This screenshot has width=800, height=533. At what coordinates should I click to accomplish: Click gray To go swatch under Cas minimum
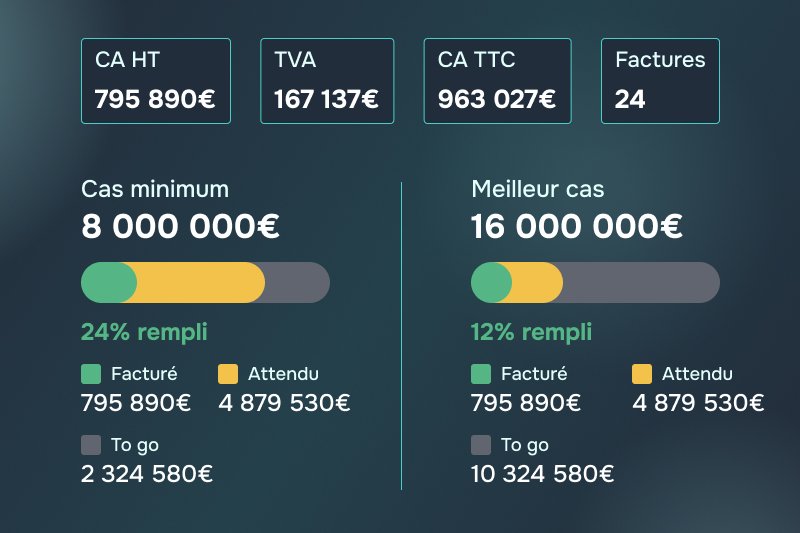(91, 445)
